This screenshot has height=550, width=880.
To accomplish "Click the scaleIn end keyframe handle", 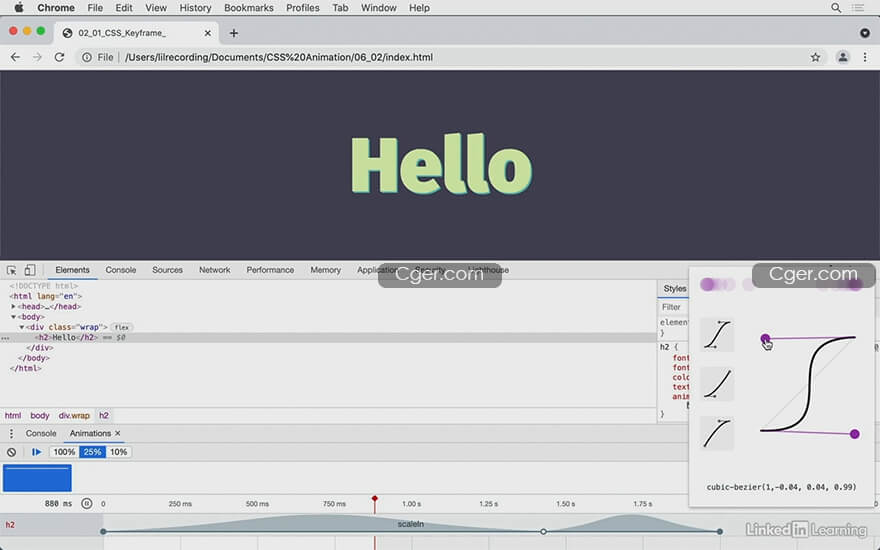I will [719, 531].
